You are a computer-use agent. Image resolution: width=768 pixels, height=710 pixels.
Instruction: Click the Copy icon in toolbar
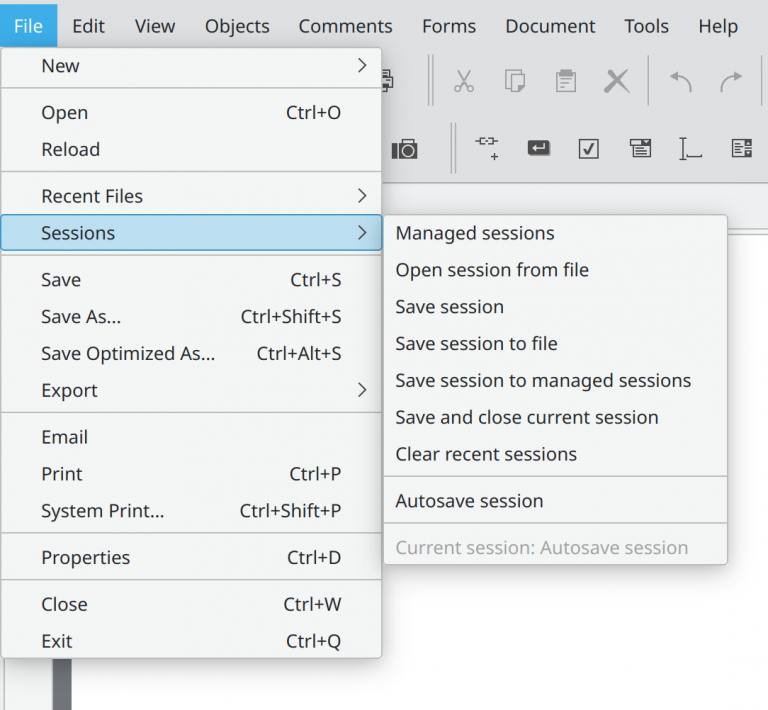[515, 81]
